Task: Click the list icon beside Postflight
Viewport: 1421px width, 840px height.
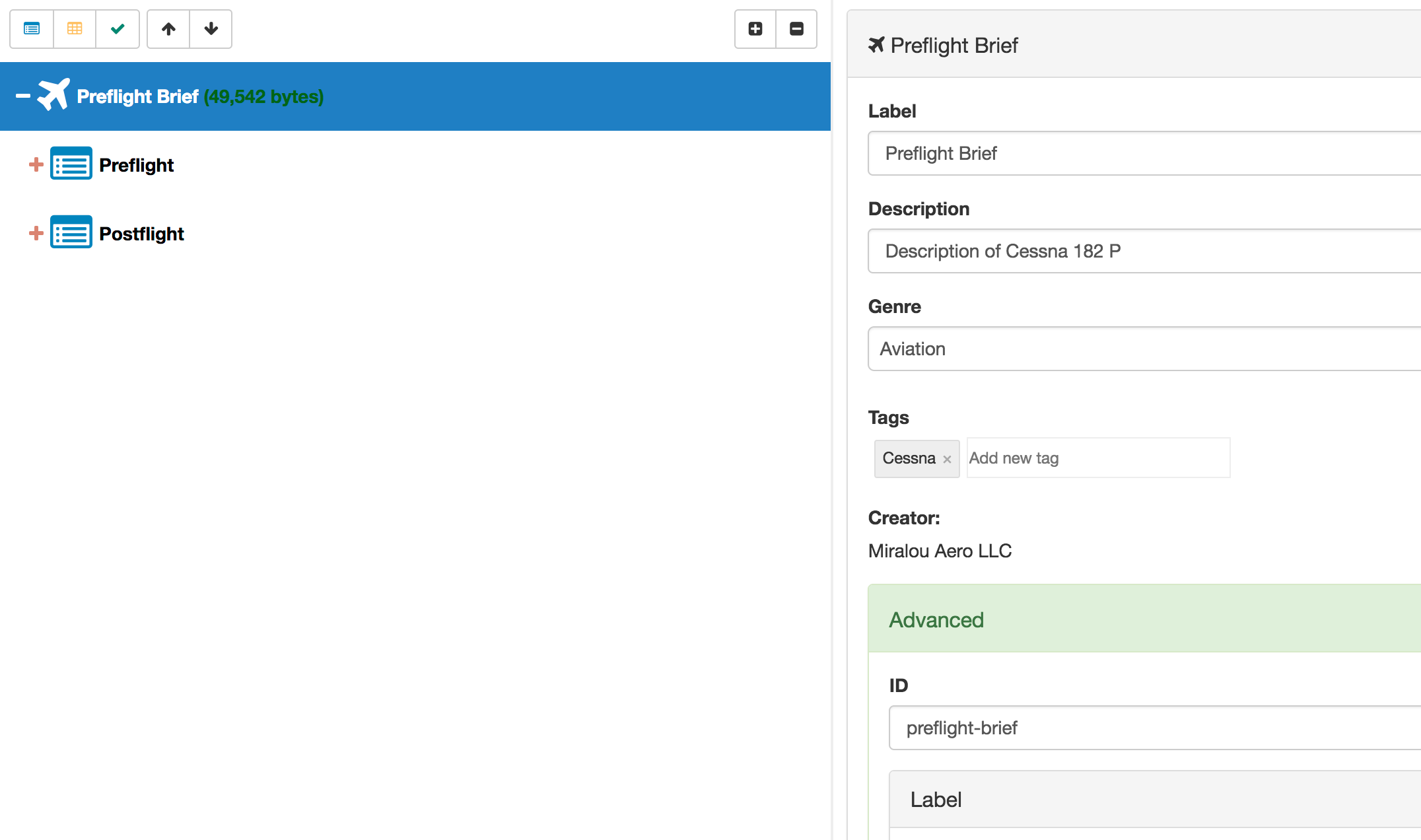Action: click(71, 232)
